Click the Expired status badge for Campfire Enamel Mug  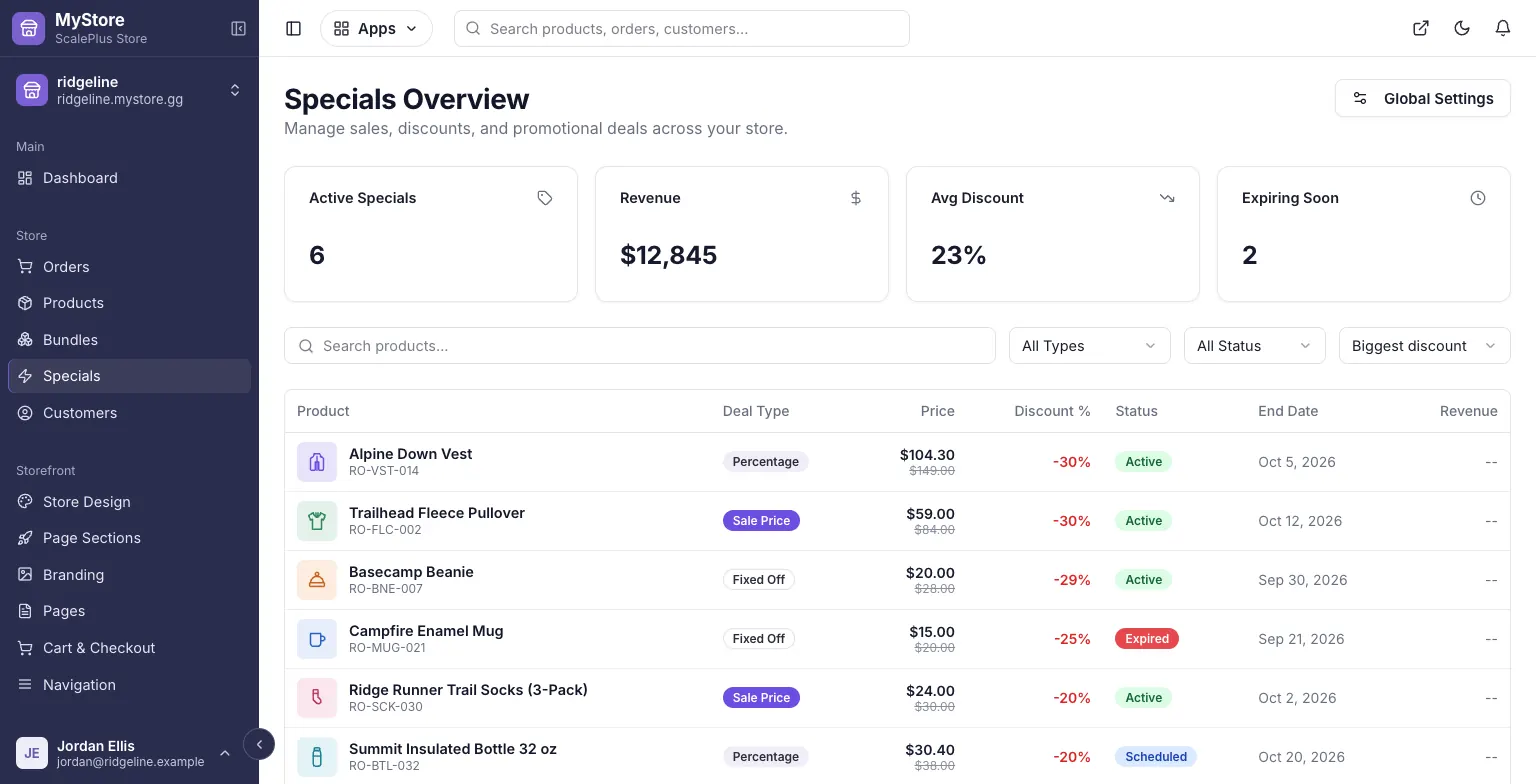[x=1147, y=639]
